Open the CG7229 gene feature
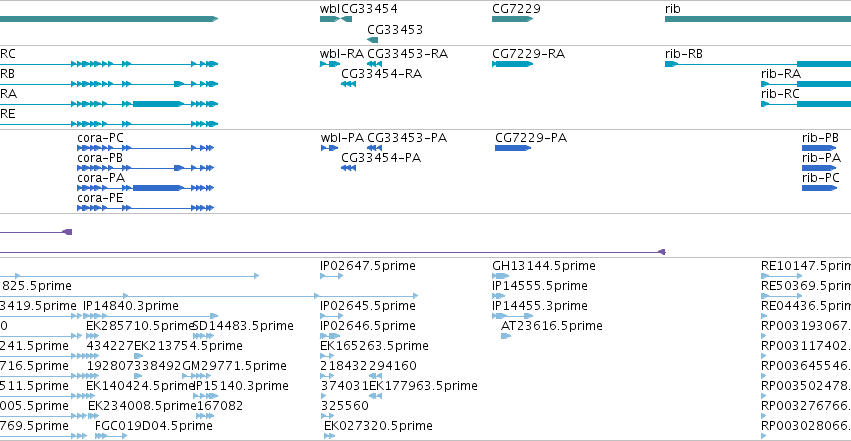Image resolution: width=851 pixels, height=441 pixels. coord(512,19)
